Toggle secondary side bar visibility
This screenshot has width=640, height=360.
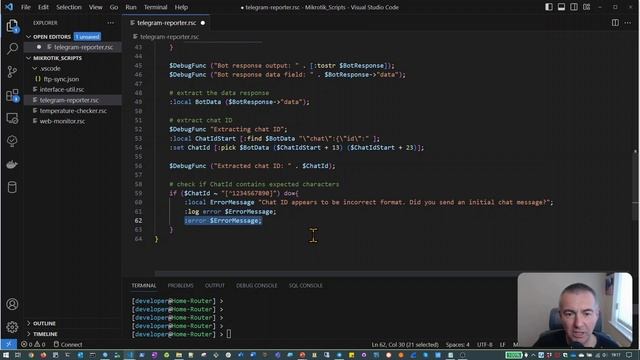(x=574, y=7)
